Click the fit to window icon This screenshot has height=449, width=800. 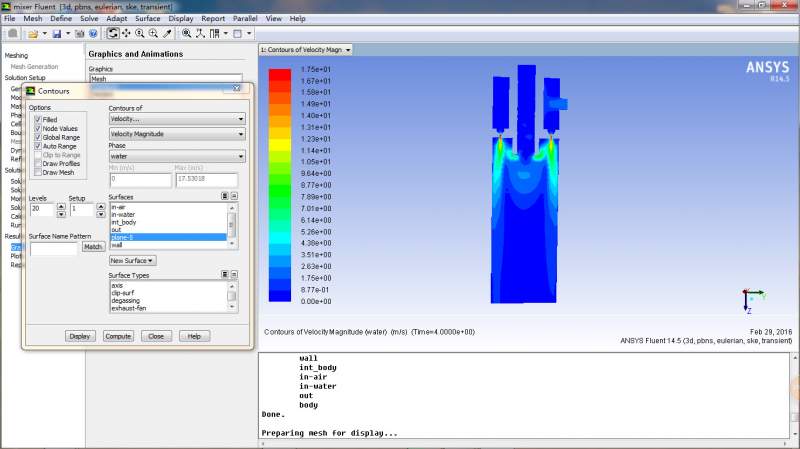(187, 34)
